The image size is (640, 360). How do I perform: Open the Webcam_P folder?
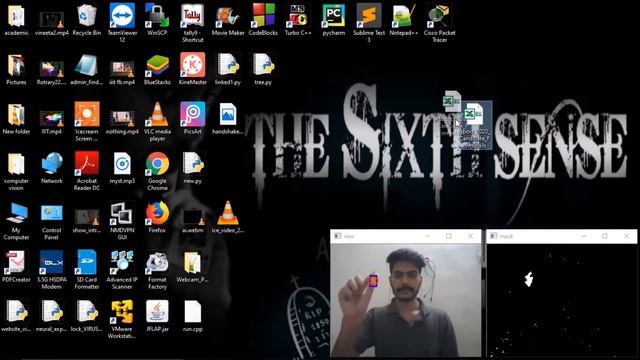tap(193, 267)
